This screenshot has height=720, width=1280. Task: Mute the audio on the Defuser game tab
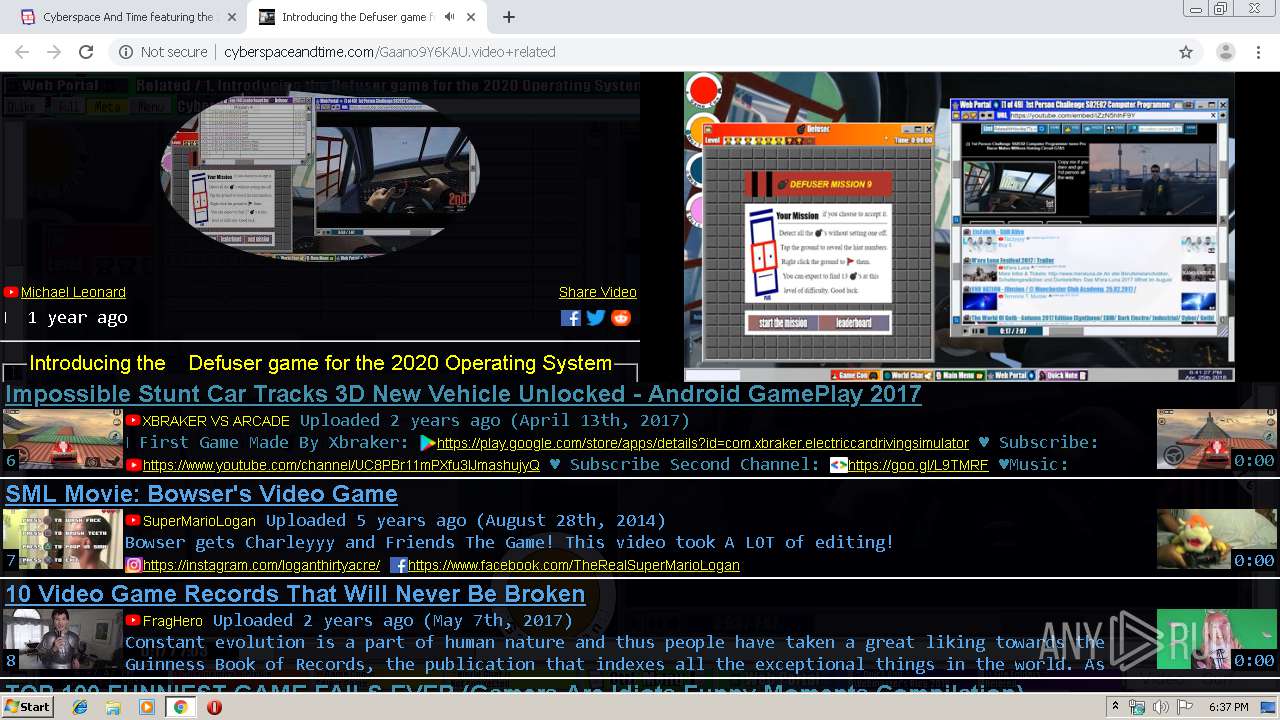[449, 17]
